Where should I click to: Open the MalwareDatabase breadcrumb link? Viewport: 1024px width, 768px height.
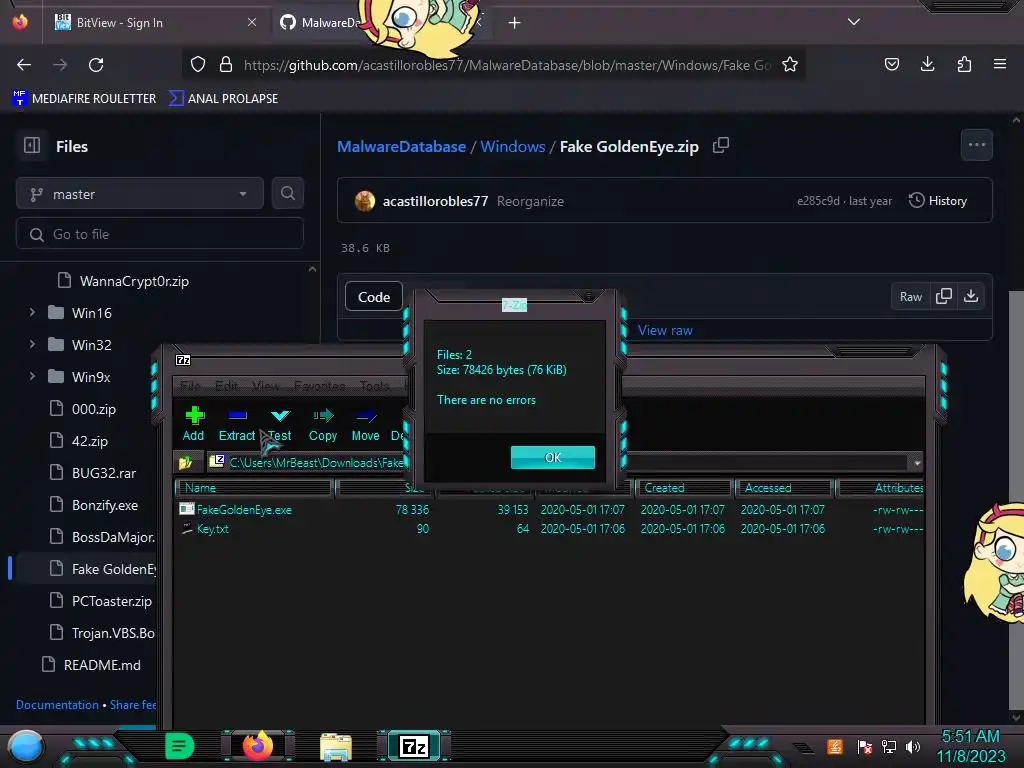point(401,146)
